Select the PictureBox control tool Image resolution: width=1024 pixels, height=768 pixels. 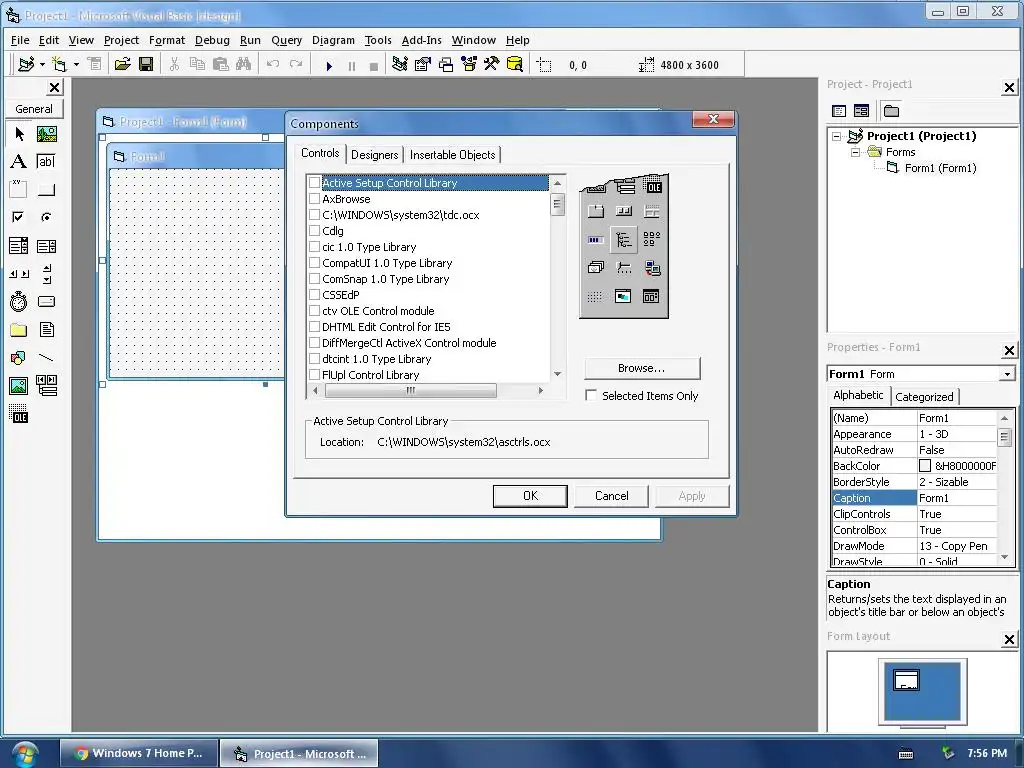[x=46, y=134]
